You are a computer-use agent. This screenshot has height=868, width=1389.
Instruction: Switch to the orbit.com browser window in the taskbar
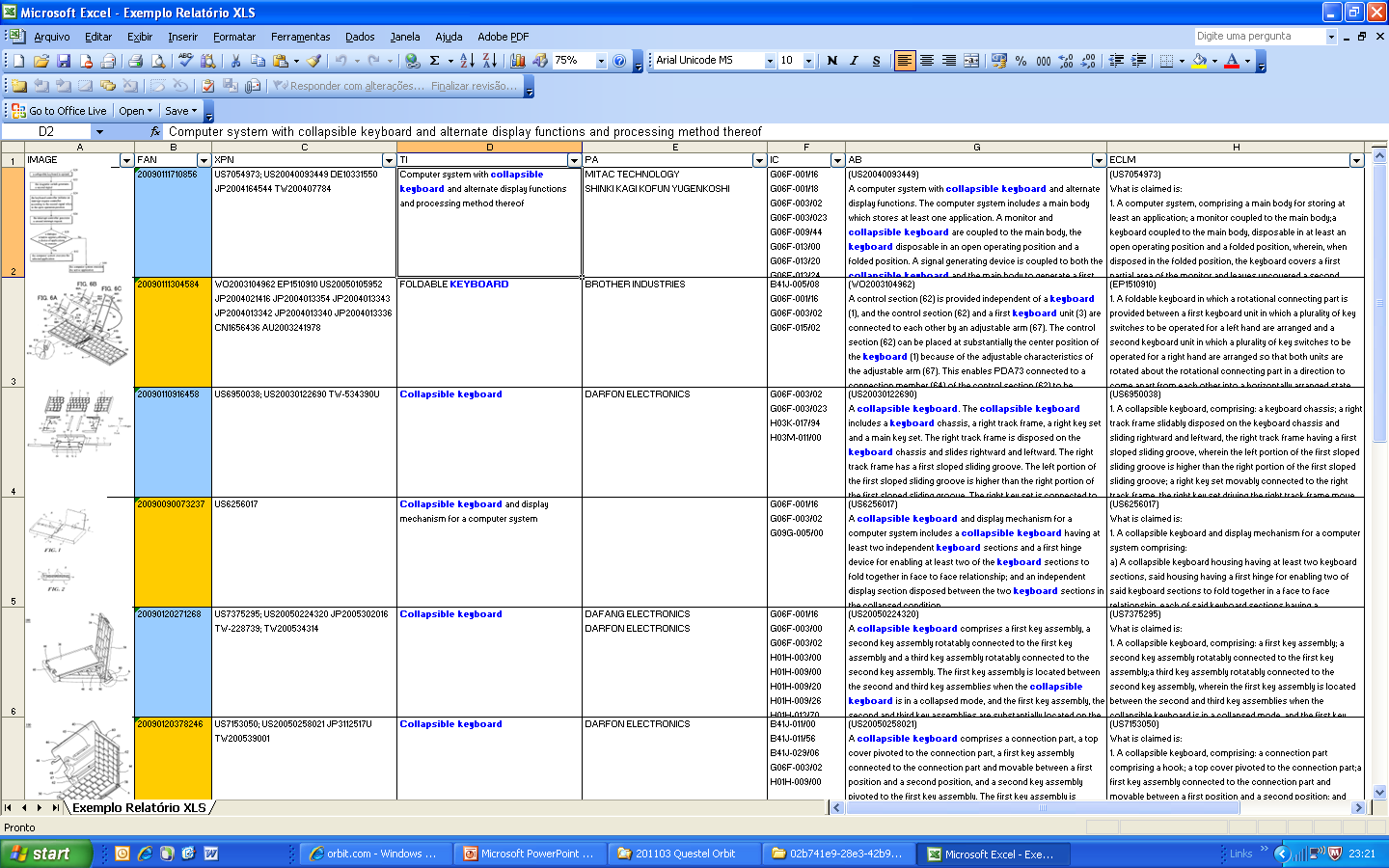(374, 854)
